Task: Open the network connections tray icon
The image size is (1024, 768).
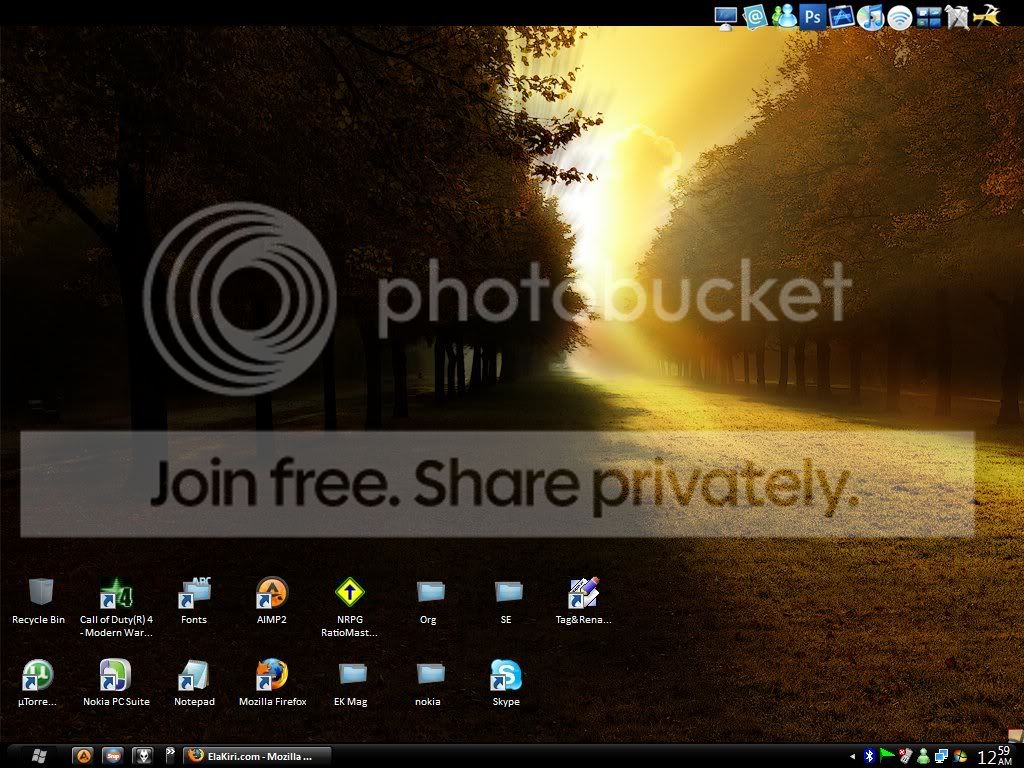Action: 941,756
